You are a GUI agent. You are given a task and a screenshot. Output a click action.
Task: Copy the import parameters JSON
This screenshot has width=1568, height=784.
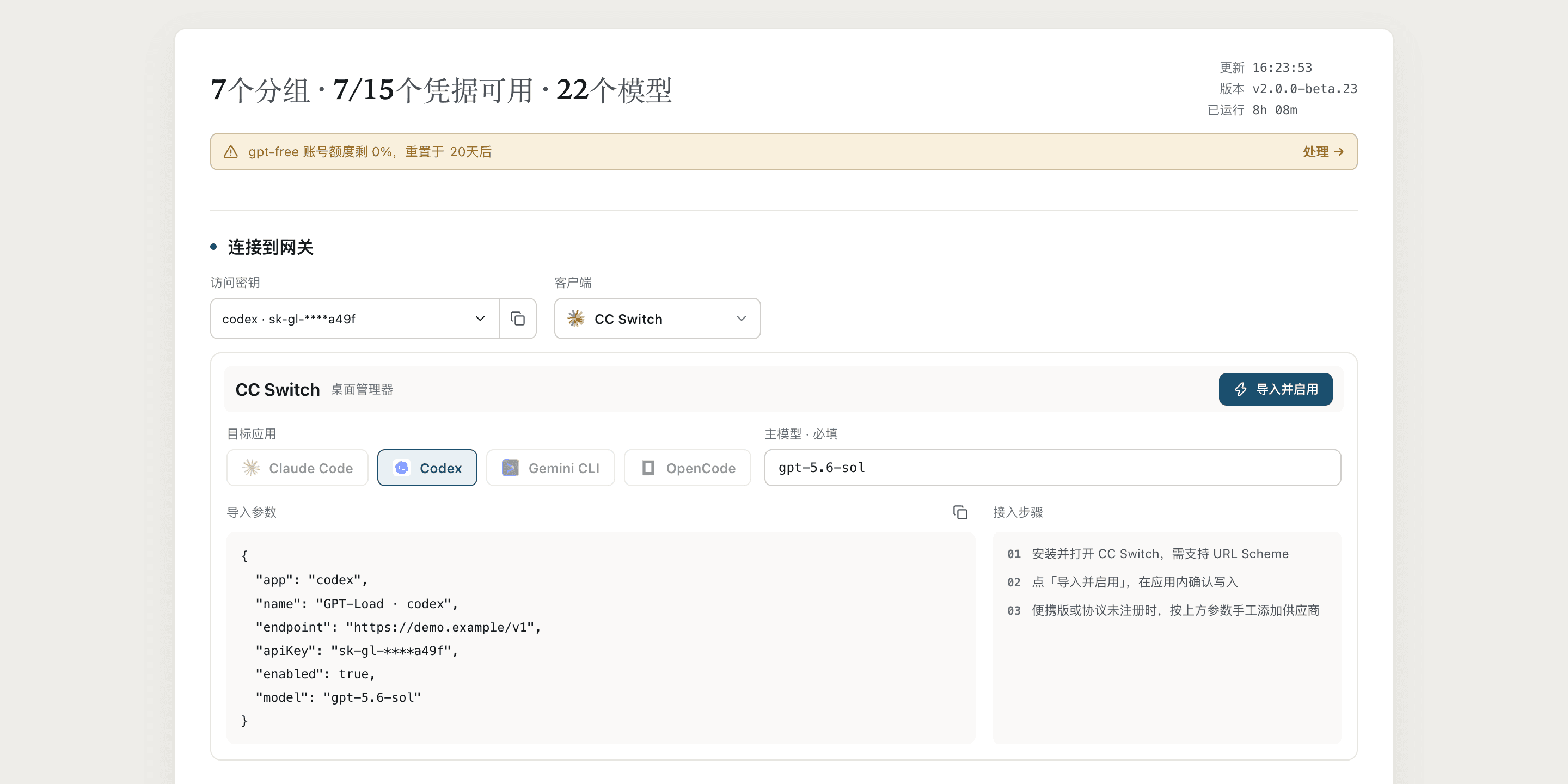pyautogui.click(x=960, y=512)
